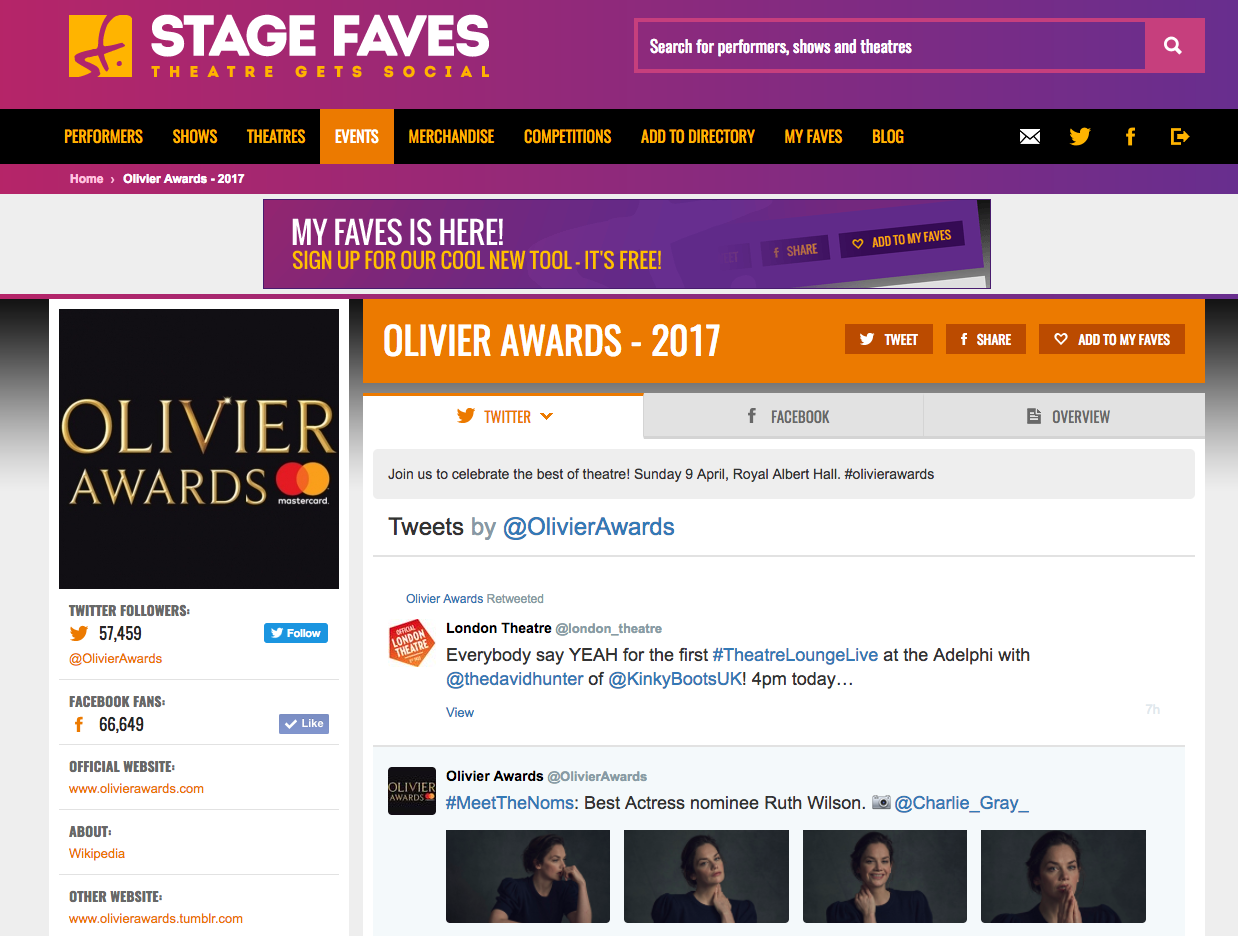Screen dimensions: 1238x936
Task: Open the Twitter bird icon in navbar
Action: [x=1080, y=137]
